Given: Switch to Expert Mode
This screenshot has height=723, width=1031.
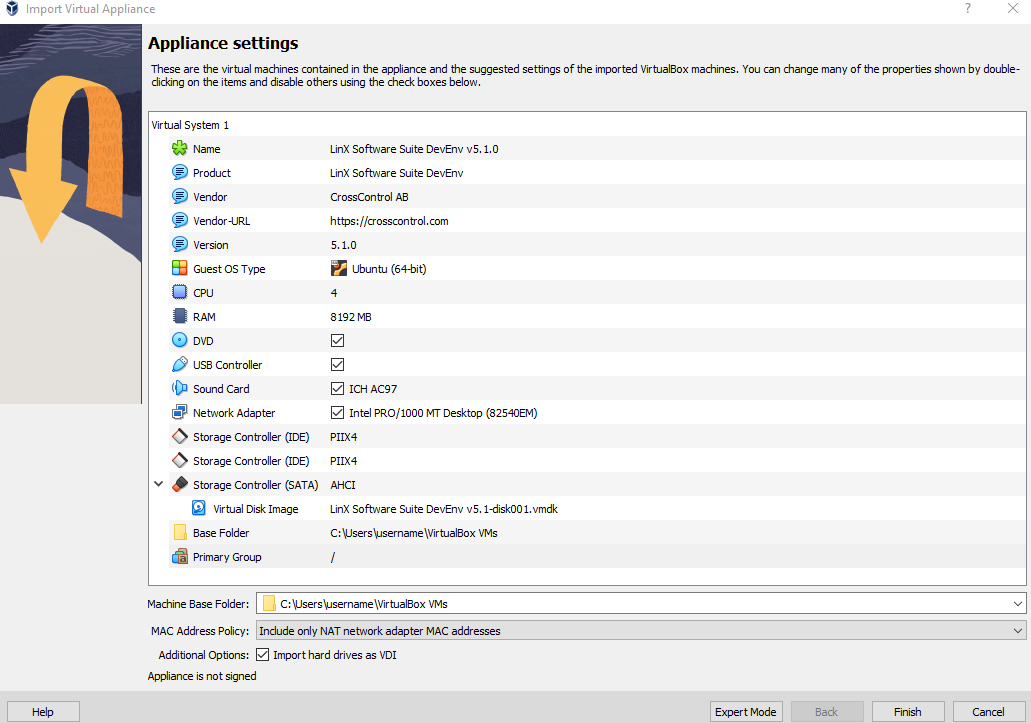Looking at the screenshot, I should (x=746, y=711).
